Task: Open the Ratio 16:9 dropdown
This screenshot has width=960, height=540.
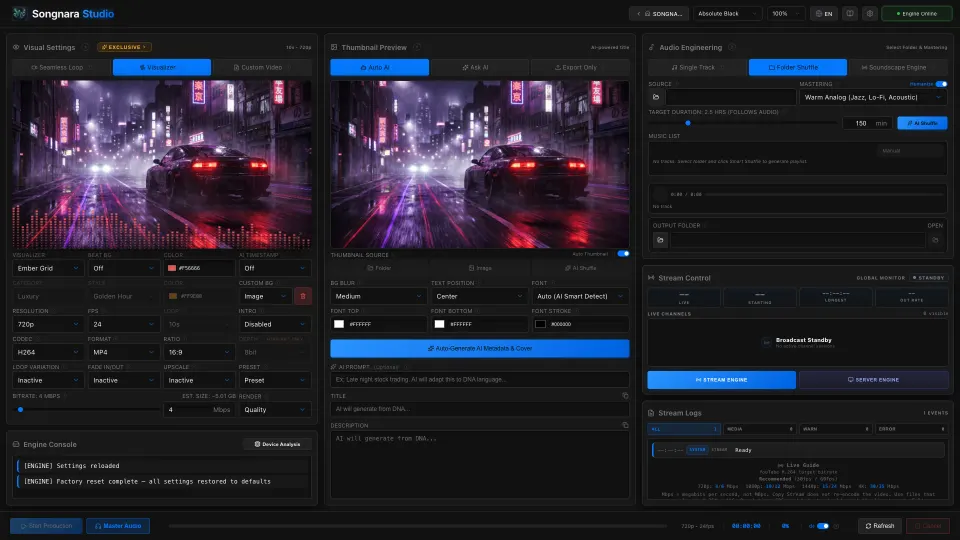Action: point(198,352)
